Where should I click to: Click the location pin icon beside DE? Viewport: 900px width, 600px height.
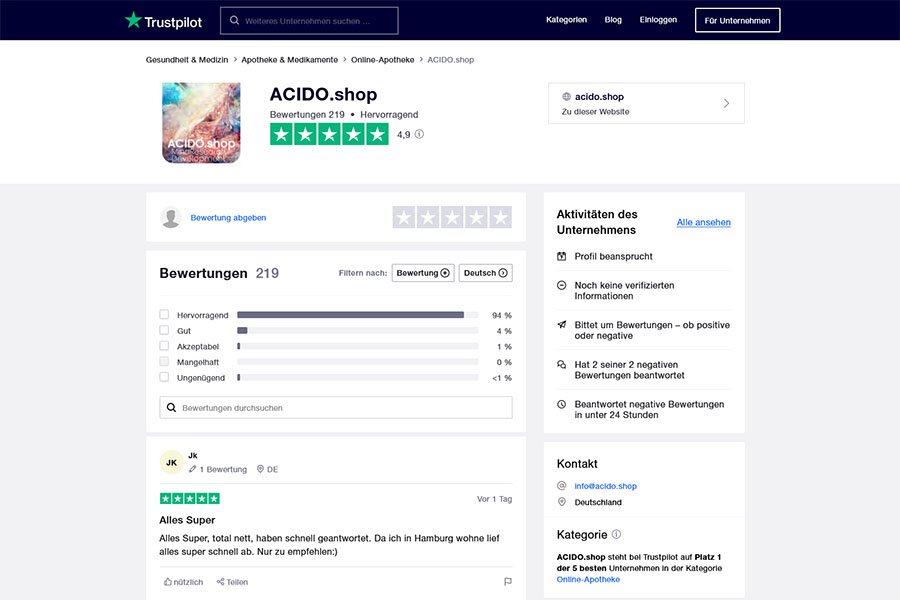pos(260,469)
